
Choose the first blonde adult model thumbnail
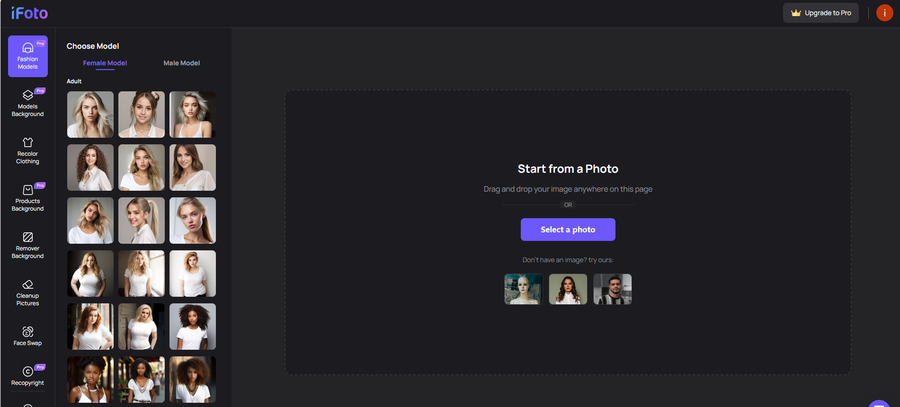click(x=90, y=114)
